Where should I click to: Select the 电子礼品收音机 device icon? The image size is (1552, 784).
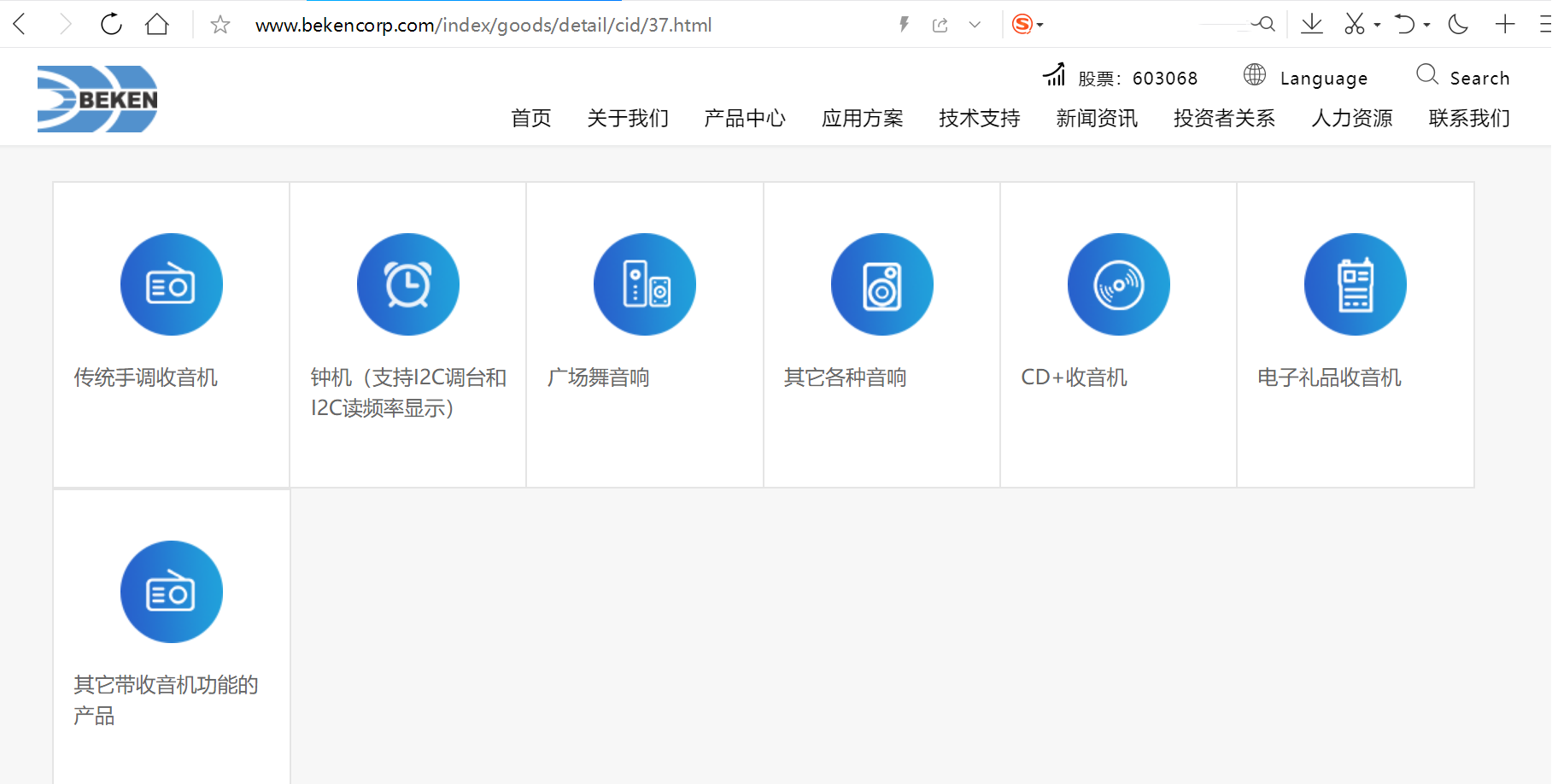(x=1355, y=284)
